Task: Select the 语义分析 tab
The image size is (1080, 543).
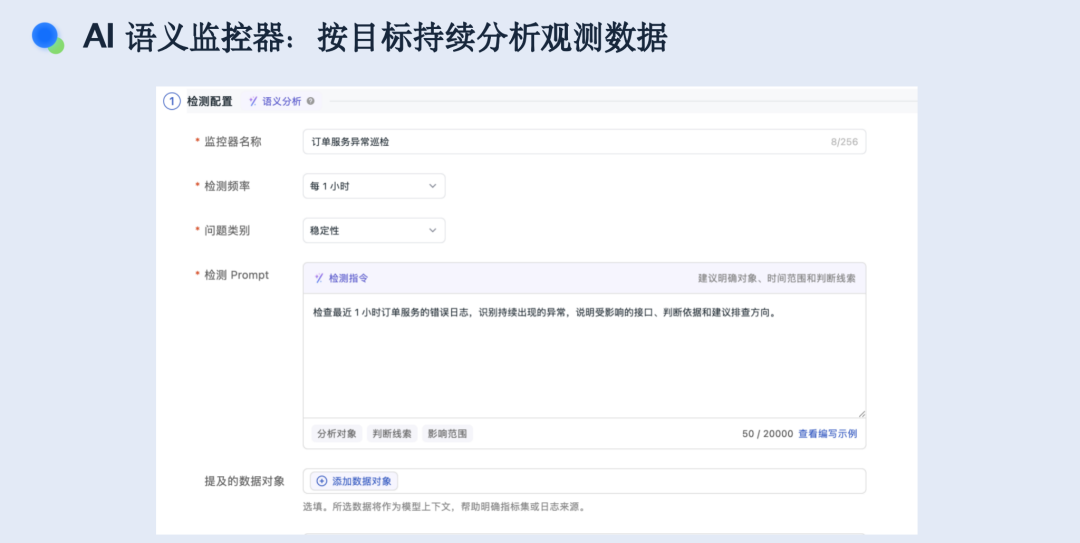Action: coord(282,101)
